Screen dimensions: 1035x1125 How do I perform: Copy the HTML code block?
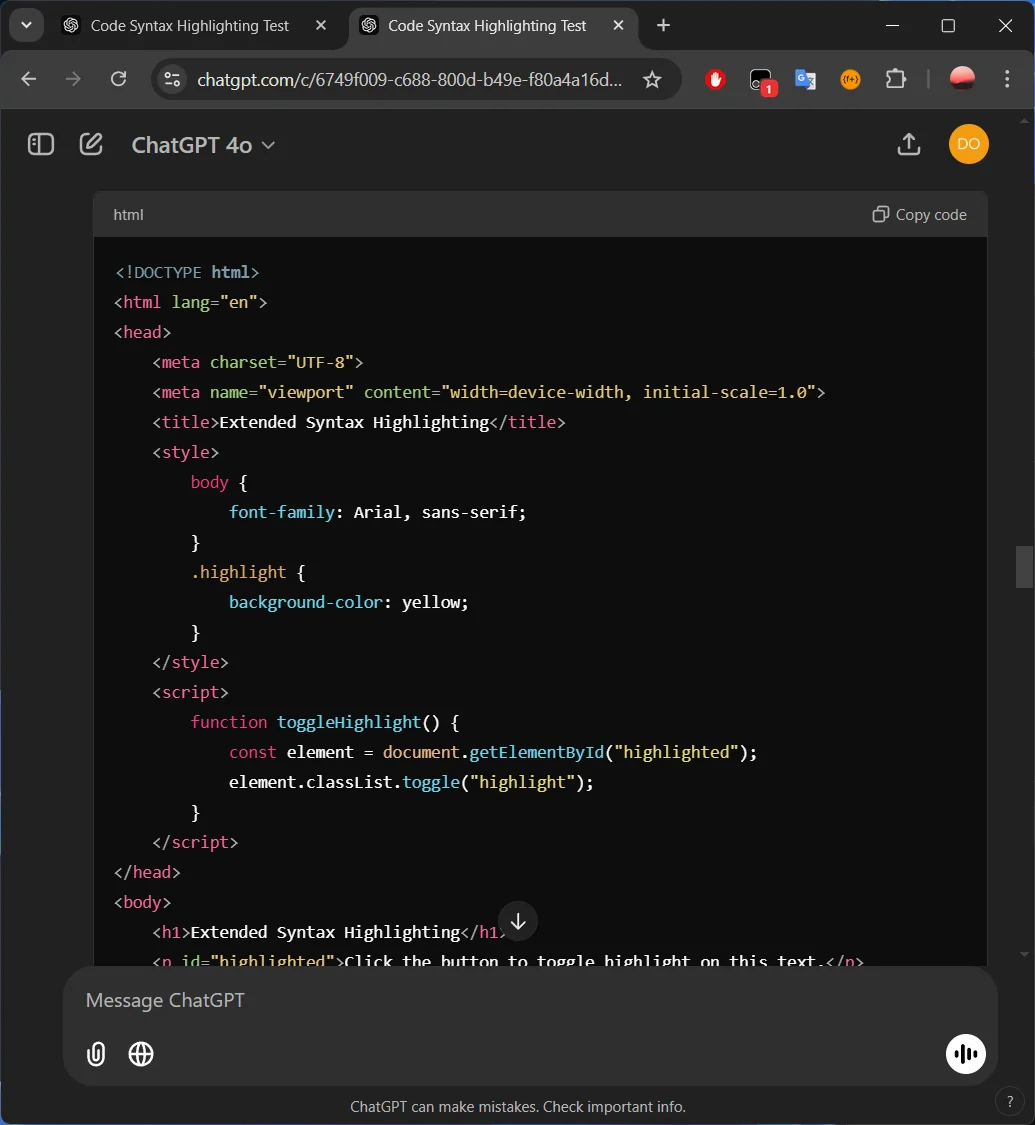[x=917, y=214]
